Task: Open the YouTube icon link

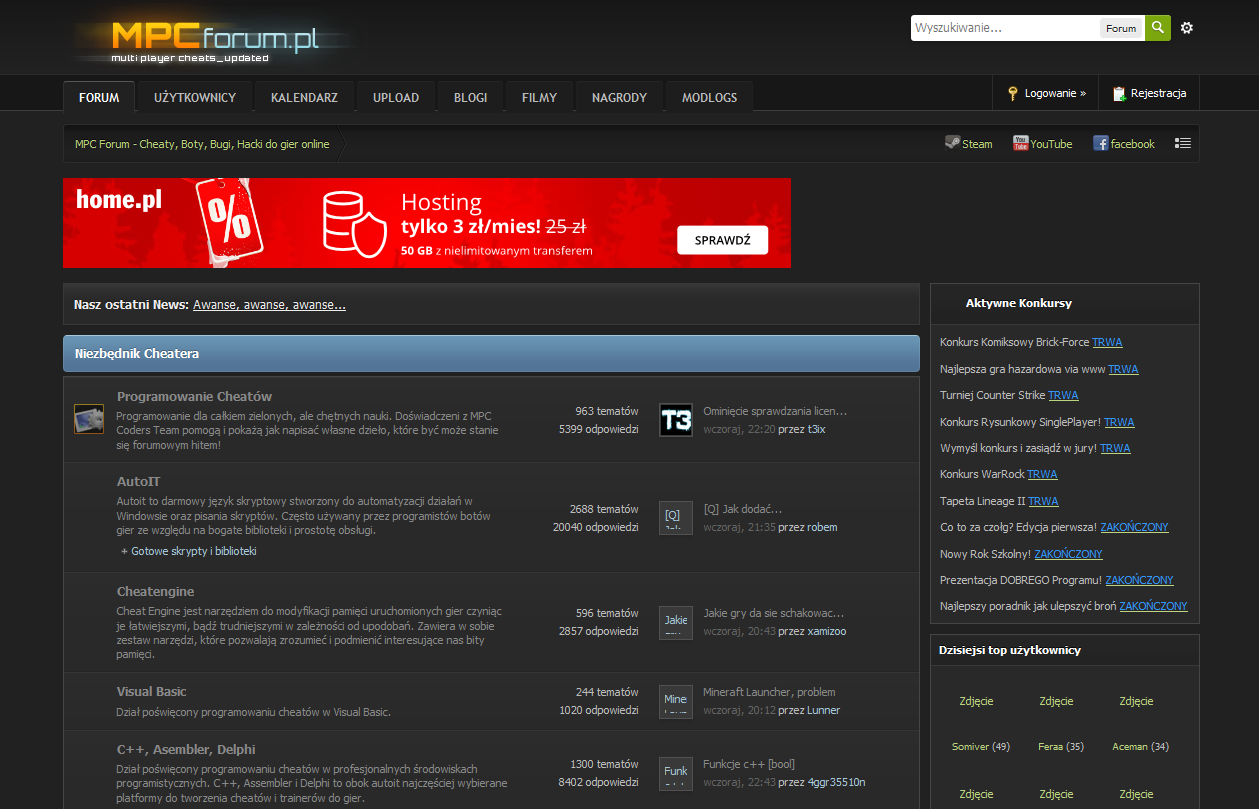Action: 1021,143
